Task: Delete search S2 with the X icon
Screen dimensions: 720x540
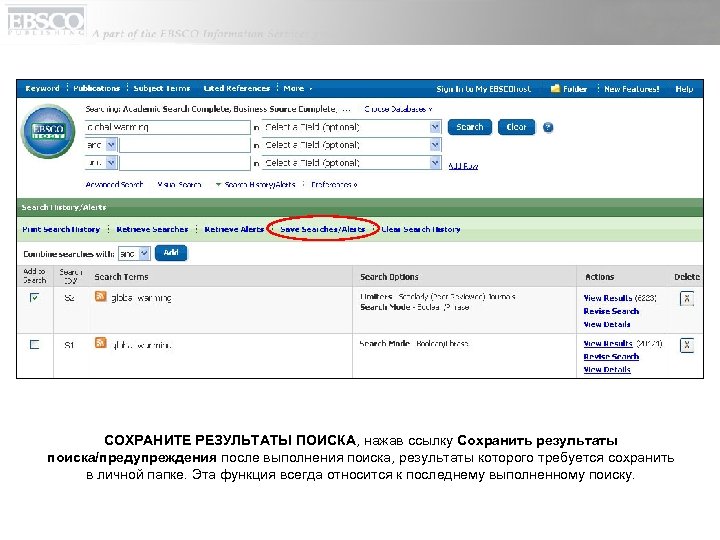Action: pyautogui.click(x=686, y=299)
